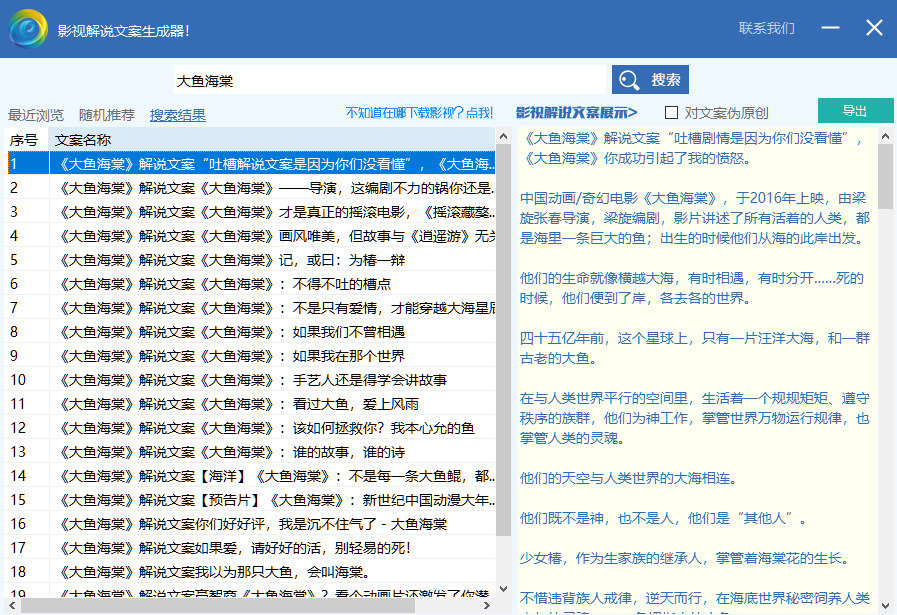Click the list vertical scrollbar thumb
897x615 pixels.
[x=503, y=340]
